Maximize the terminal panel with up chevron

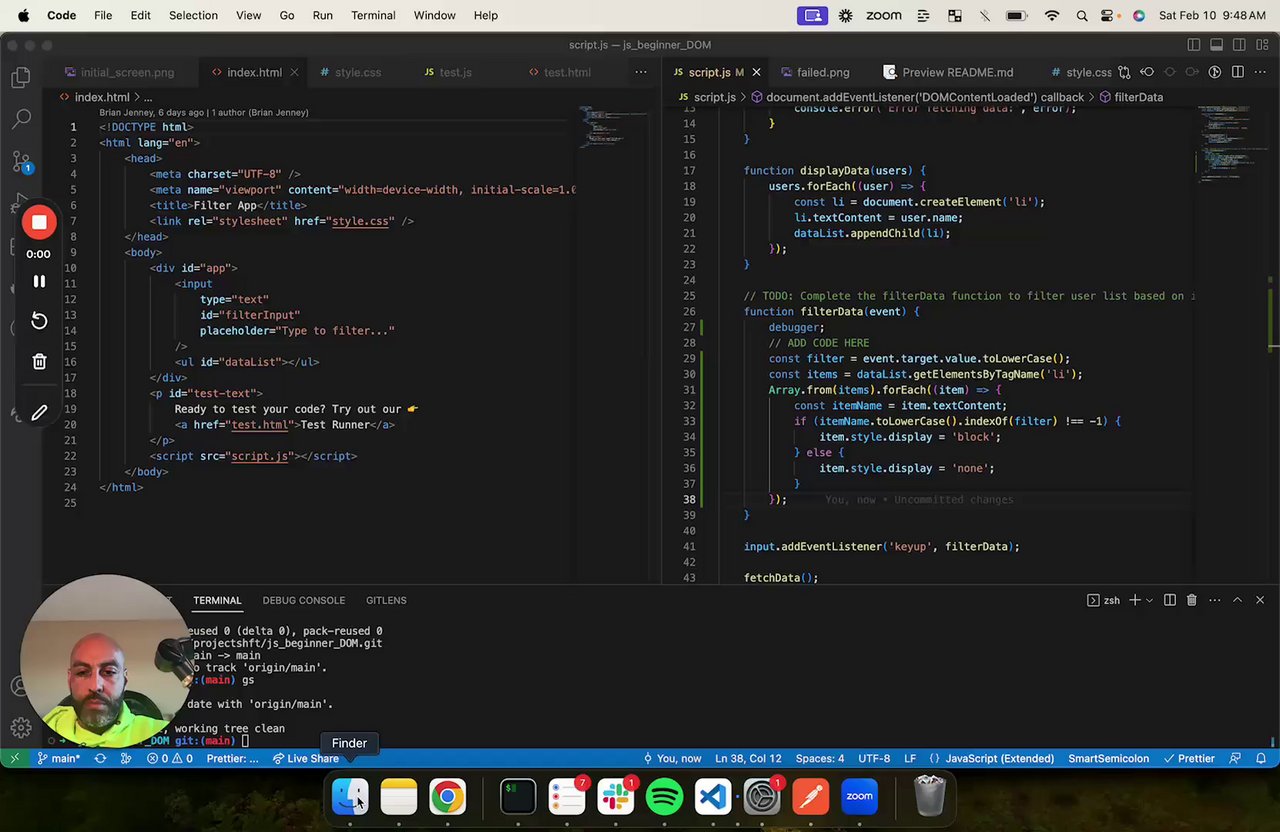coord(1237,600)
